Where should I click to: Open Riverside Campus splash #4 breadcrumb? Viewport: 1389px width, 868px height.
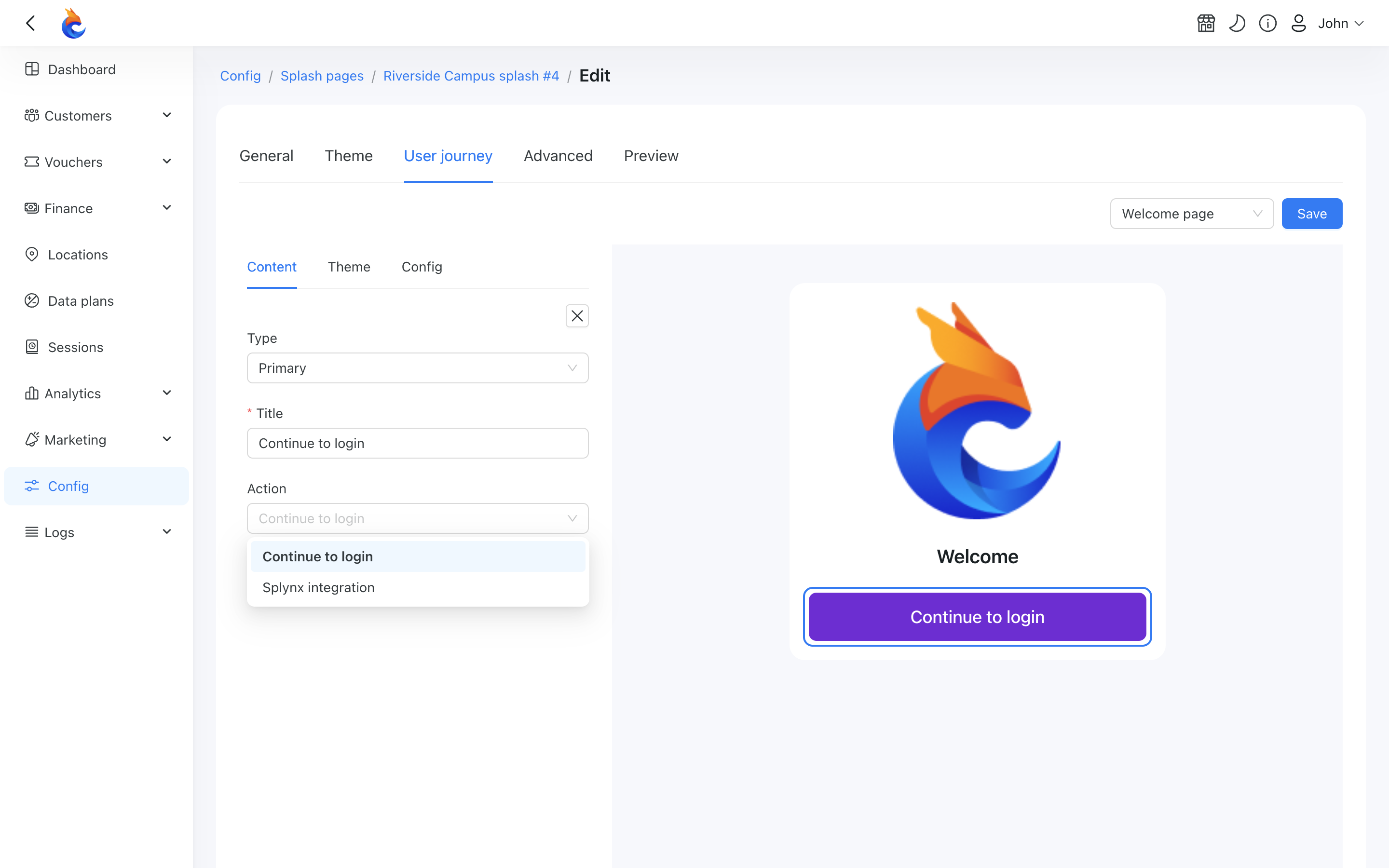[x=471, y=76]
